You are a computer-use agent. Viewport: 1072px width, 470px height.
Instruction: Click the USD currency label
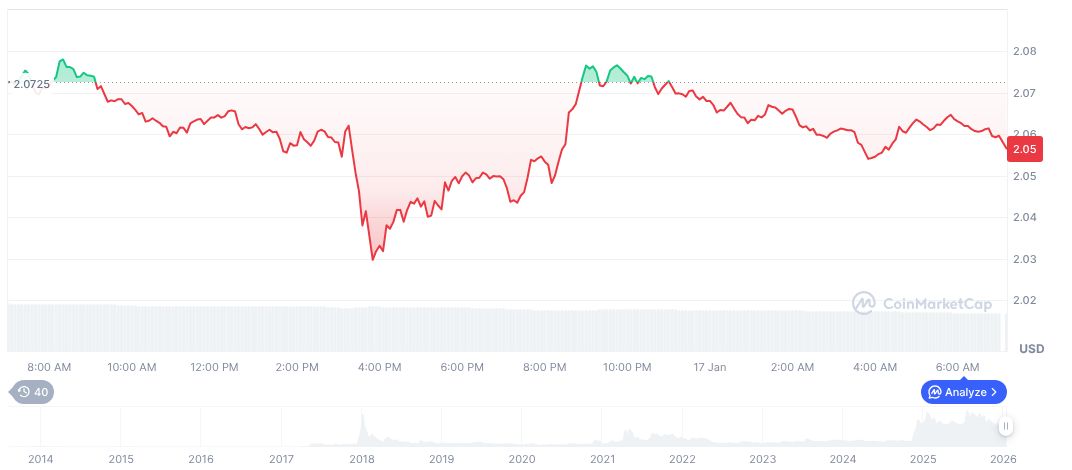click(1031, 349)
